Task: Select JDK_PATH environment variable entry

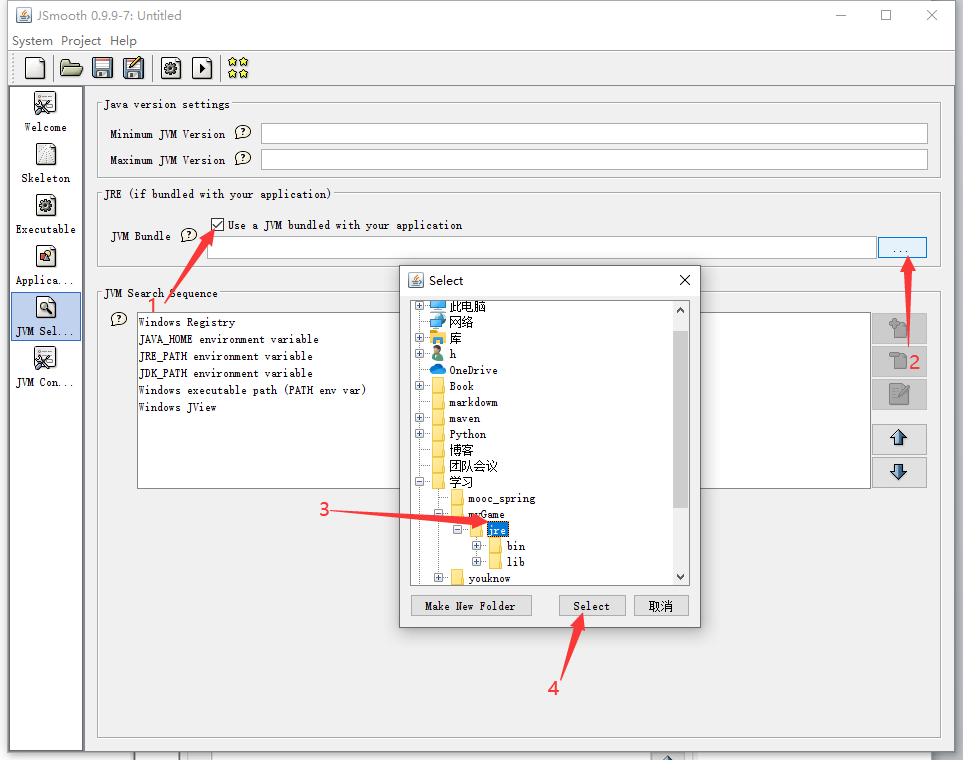Action: (225, 373)
